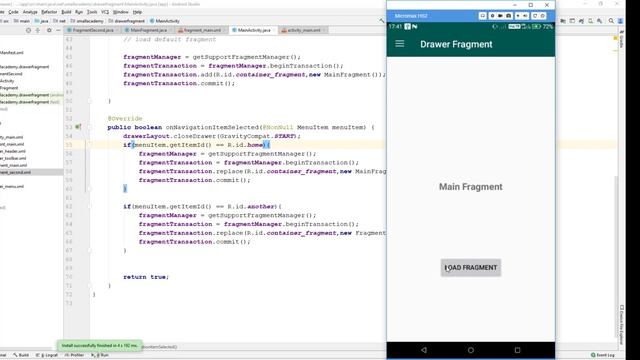Close the MainActivity.java tab

click(x=274, y=30)
